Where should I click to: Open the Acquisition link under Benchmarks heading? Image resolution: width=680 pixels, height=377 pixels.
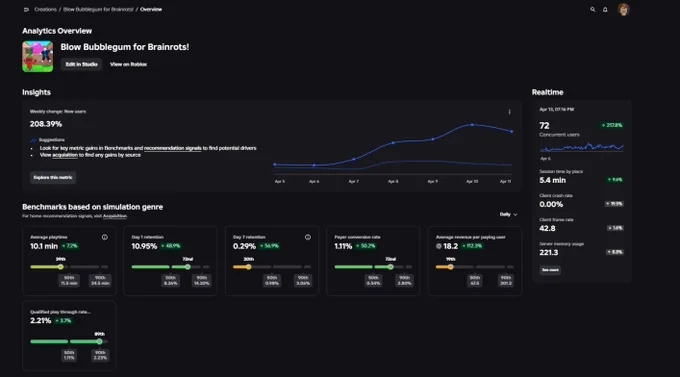pos(115,216)
